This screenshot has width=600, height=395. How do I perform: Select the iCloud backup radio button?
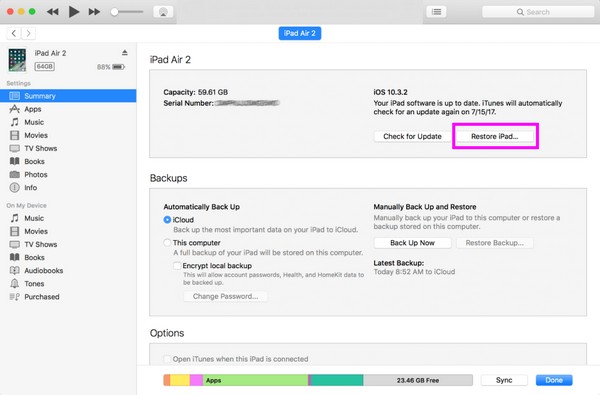click(x=167, y=220)
